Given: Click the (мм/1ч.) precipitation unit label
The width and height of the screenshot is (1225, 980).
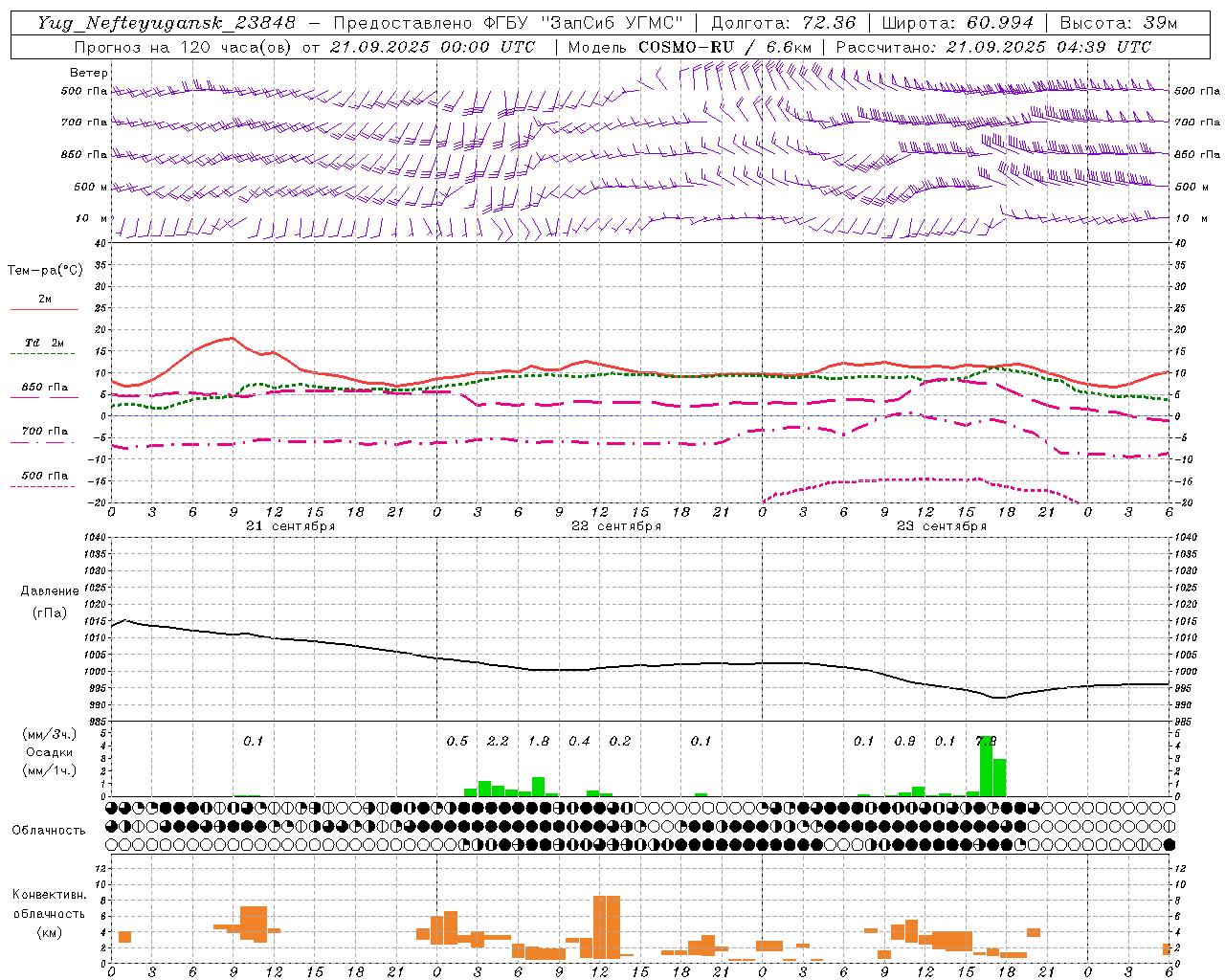Looking at the screenshot, I should pyautogui.click(x=50, y=770).
